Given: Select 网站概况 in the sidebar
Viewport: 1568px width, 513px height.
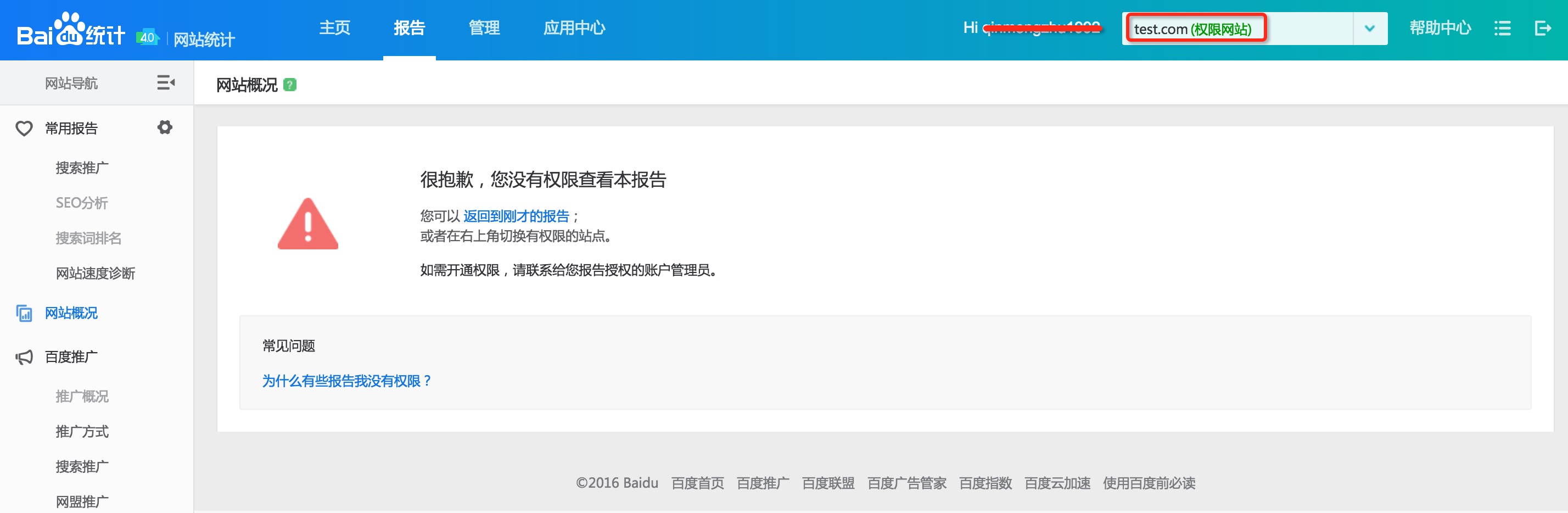Looking at the screenshot, I should (71, 313).
